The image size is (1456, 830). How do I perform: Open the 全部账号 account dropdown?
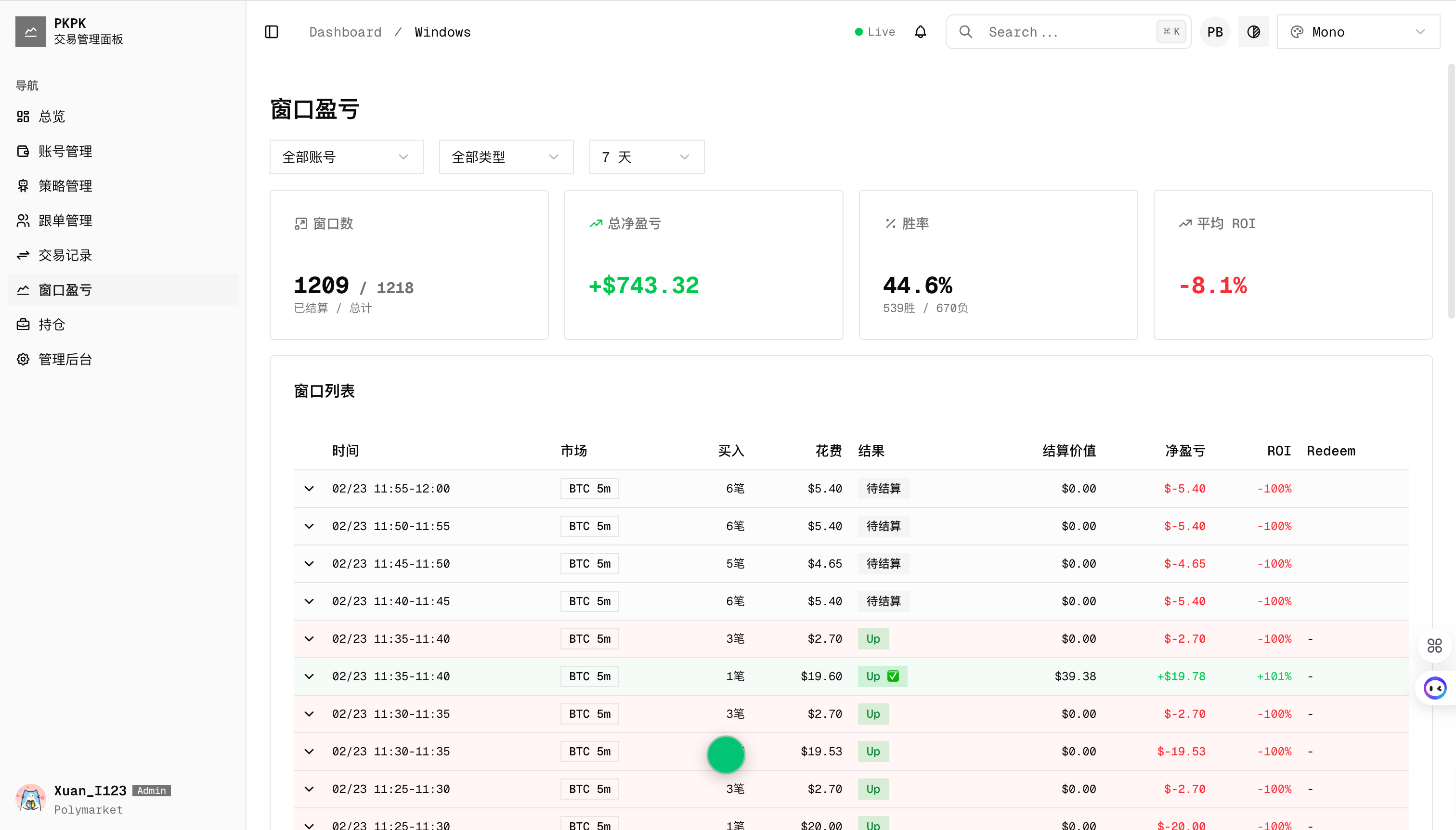[x=346, y=157]
